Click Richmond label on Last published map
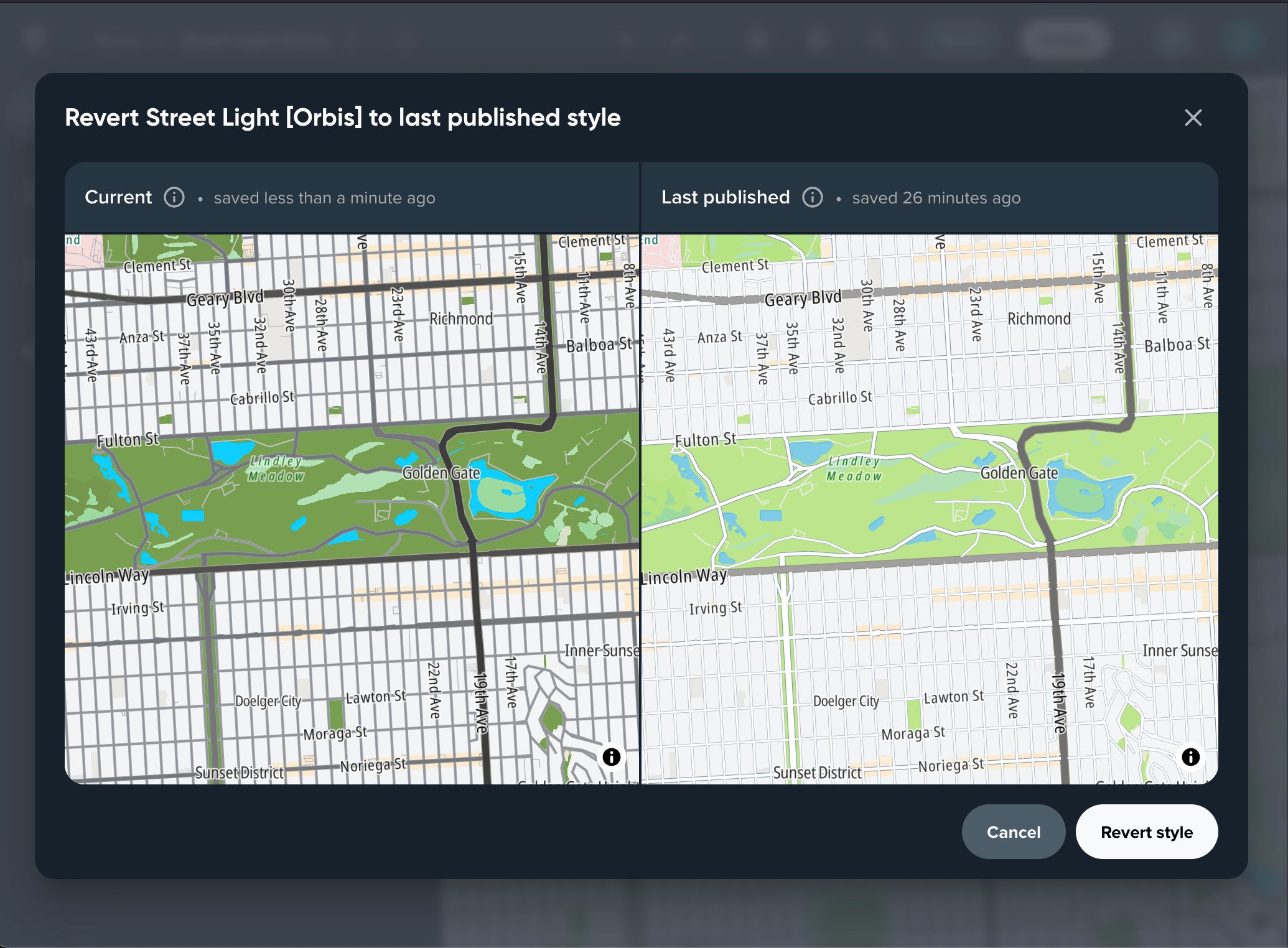 coord(1038,318)
